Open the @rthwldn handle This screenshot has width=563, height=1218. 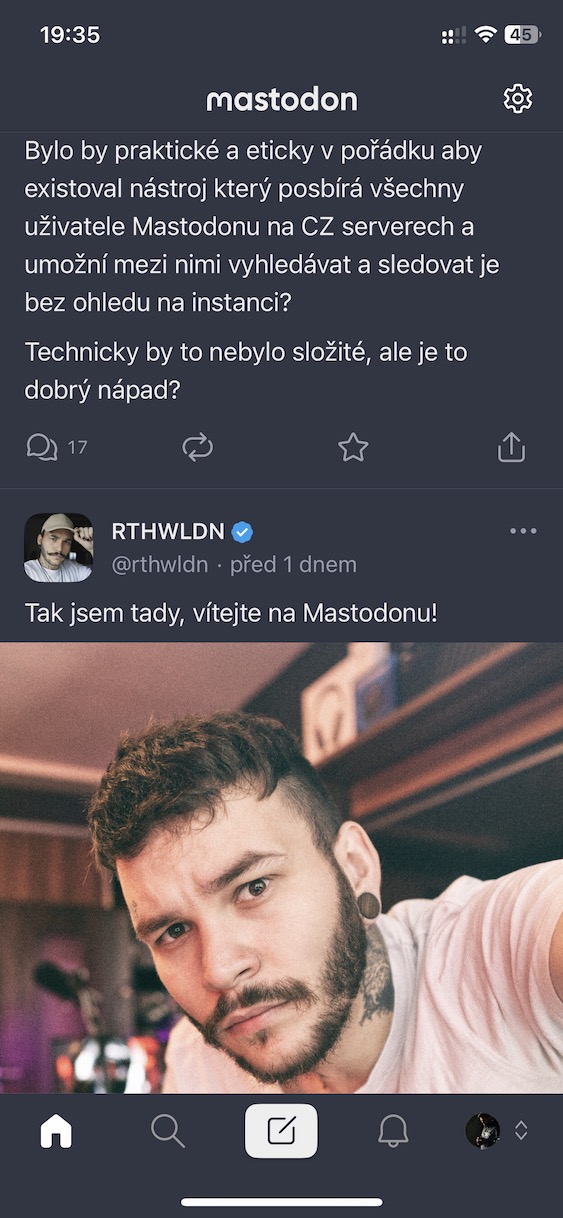(x=160, y=565)
